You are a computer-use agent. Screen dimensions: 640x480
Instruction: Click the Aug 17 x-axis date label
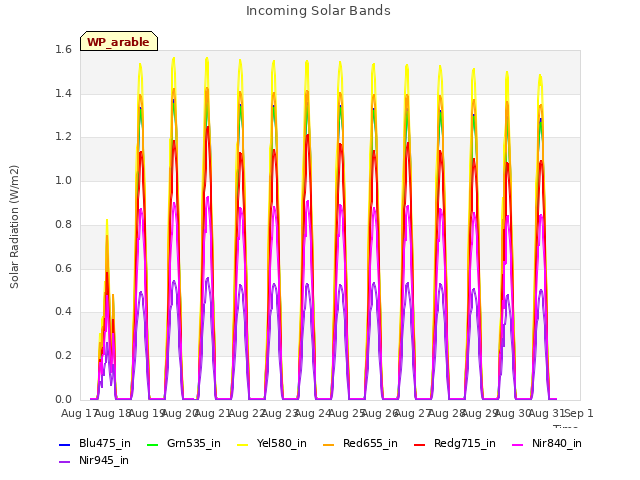[78, 414]
